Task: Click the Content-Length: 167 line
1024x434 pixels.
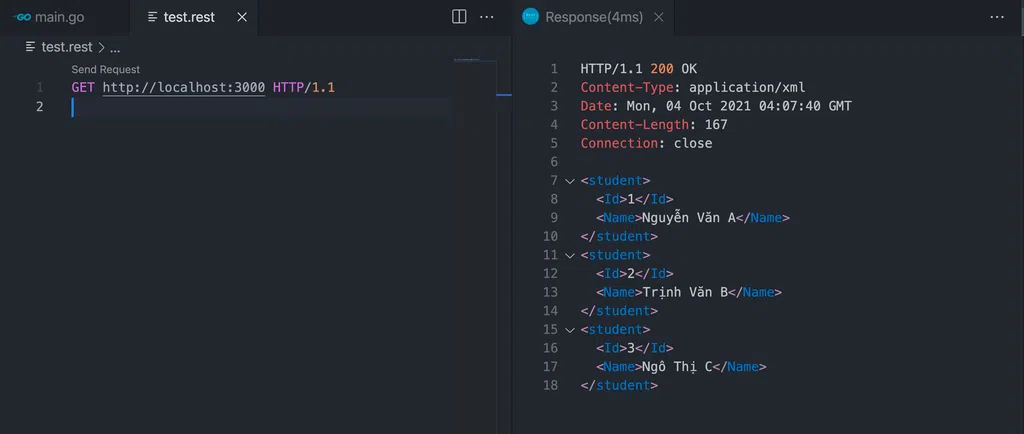Action: click(x=654, y=125)
